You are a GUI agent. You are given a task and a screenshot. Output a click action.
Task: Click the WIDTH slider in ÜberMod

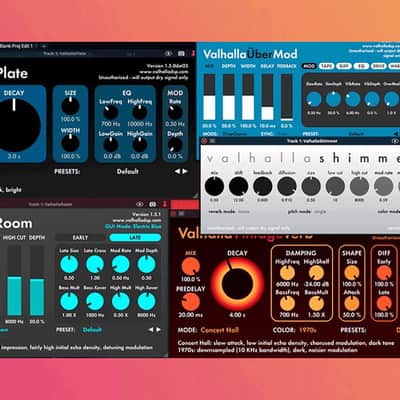pyautogui.click(x=248, y=97)
